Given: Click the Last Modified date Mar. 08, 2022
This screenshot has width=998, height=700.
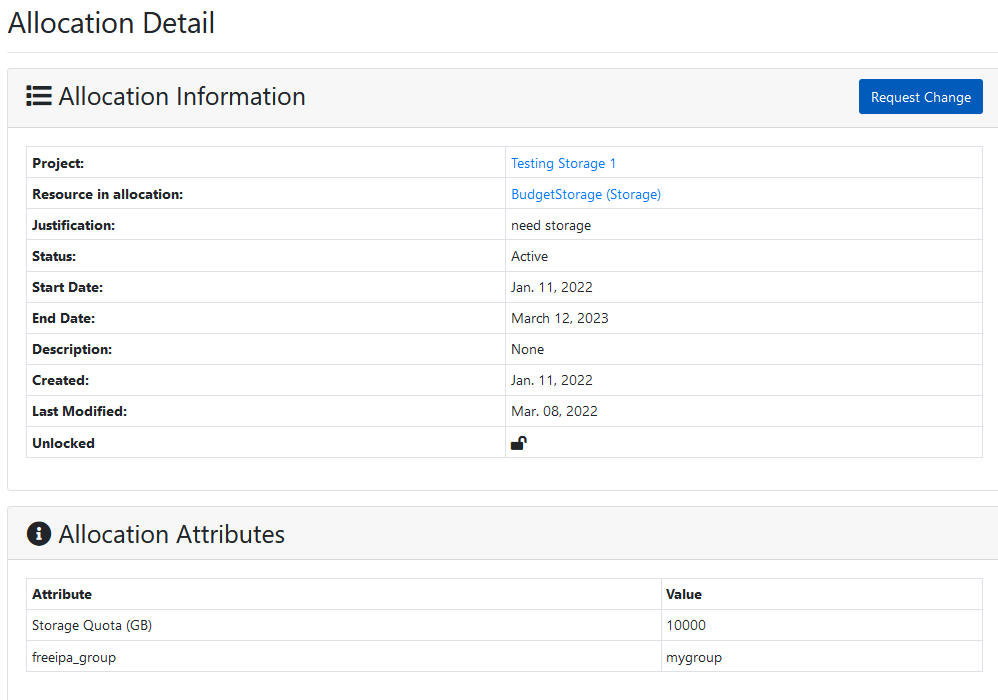Looking at the screenshot, I should pyautogui.click(x=554, y=412).
